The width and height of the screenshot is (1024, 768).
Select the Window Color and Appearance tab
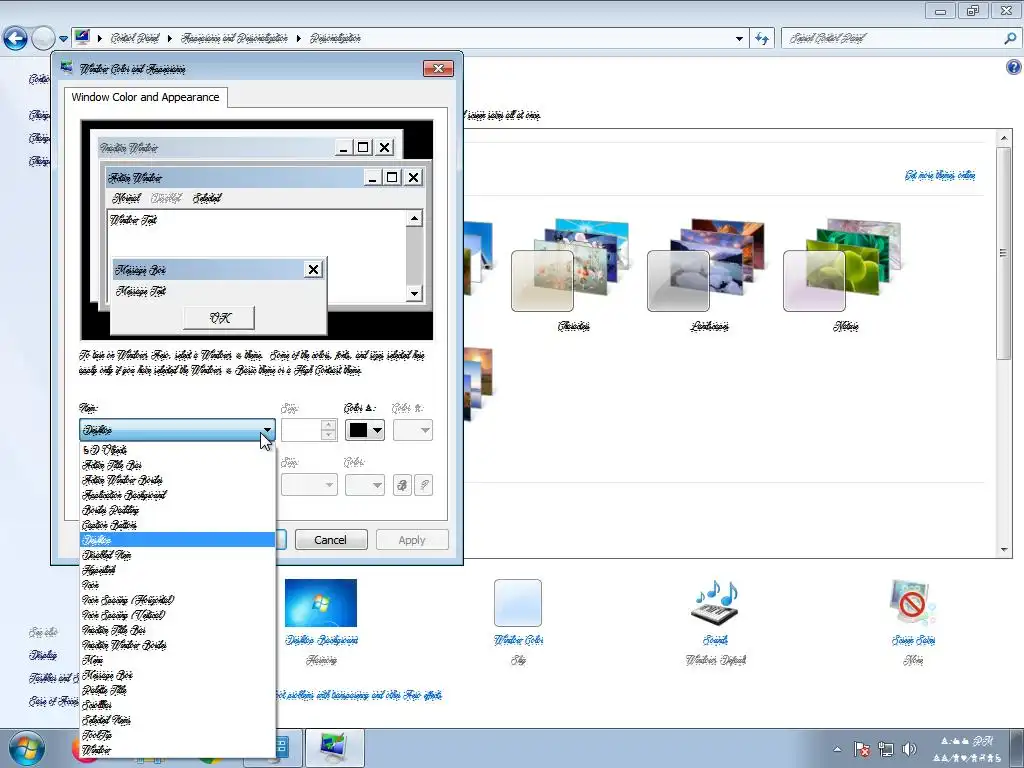(146, 97)
